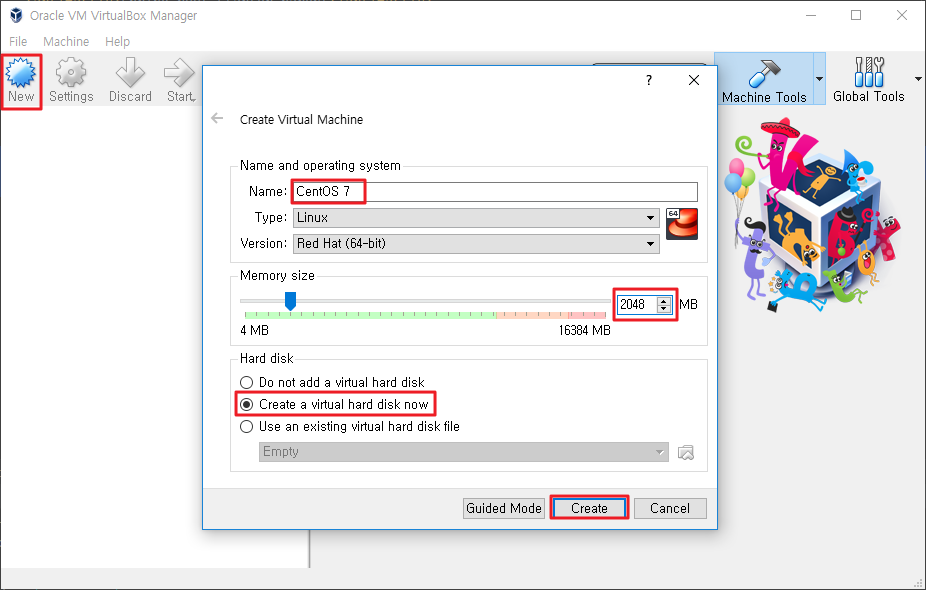The width and height of the screenshot is (926, 590).
Task: Click the VirtualBox logo in the title bar
Action: coord(16,15)
